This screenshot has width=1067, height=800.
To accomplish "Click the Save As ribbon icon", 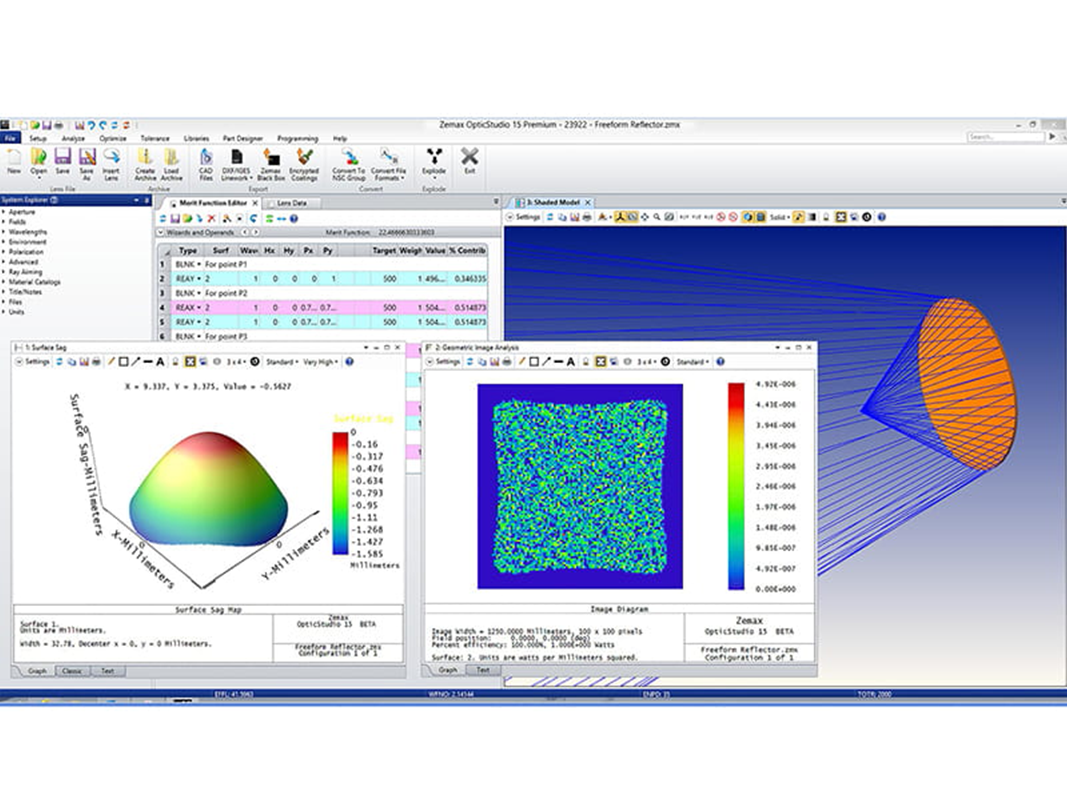I will (86, 165).
